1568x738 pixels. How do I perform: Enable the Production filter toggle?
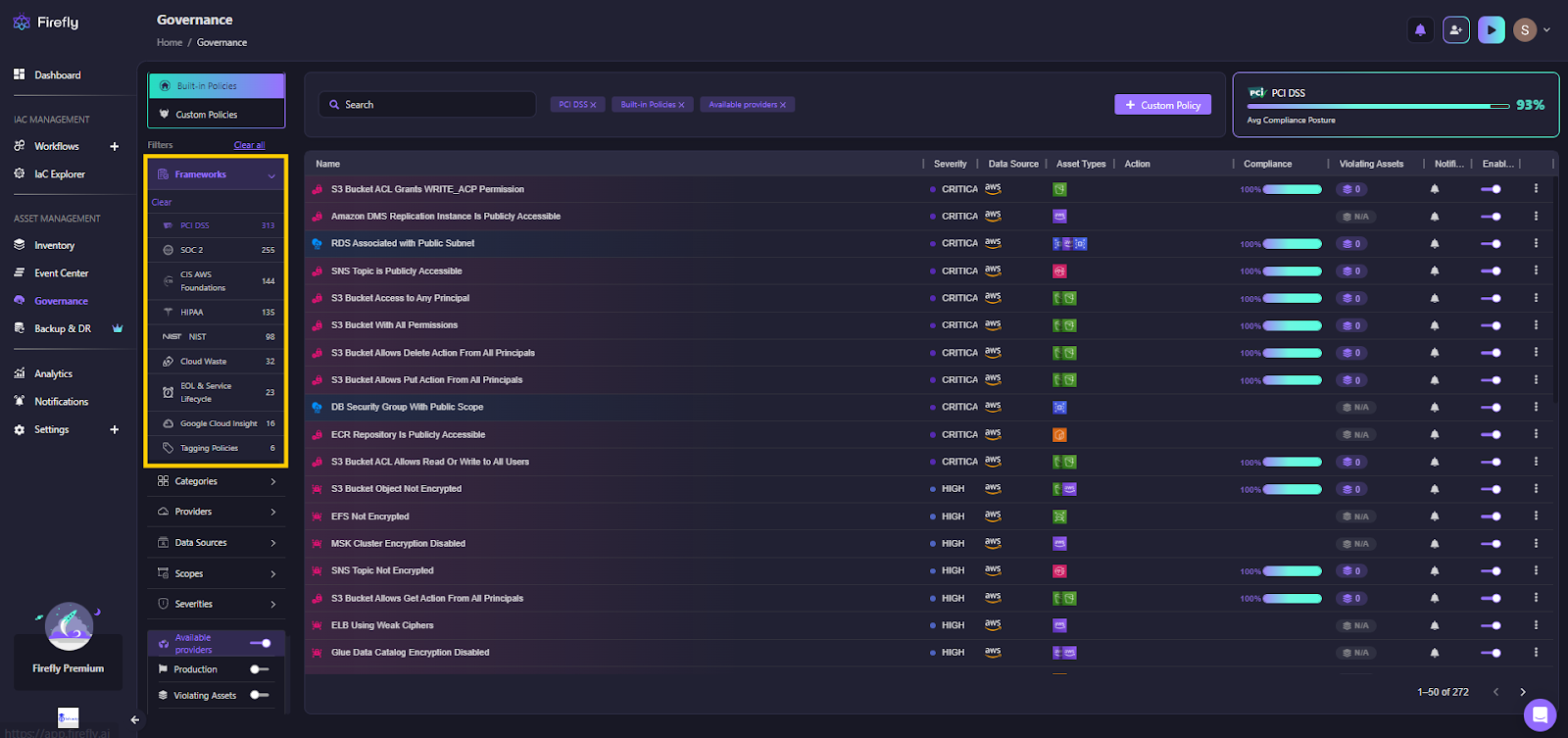click(259, 669)
